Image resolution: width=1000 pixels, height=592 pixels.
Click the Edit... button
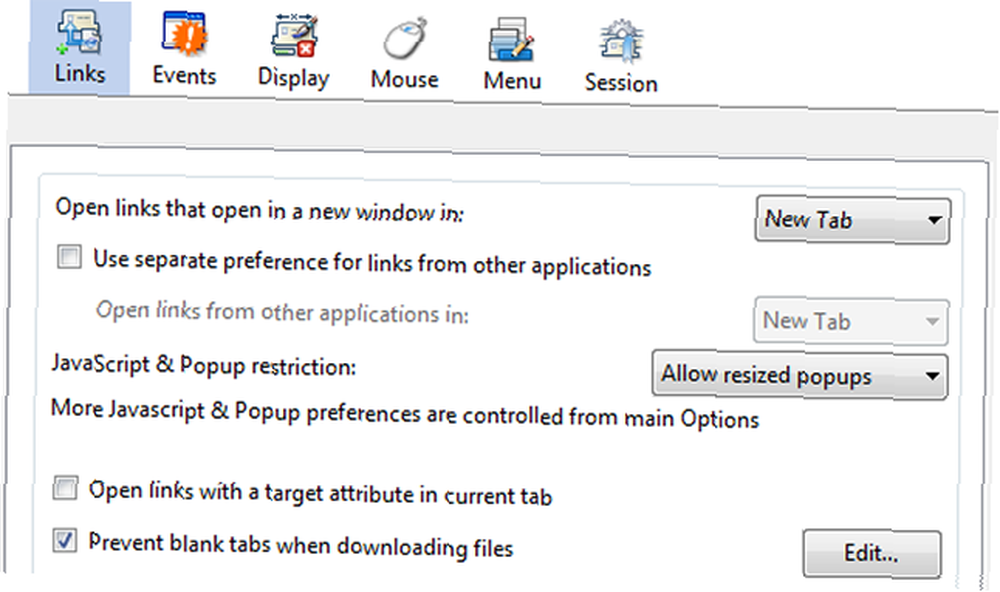[x=871, y=553]
